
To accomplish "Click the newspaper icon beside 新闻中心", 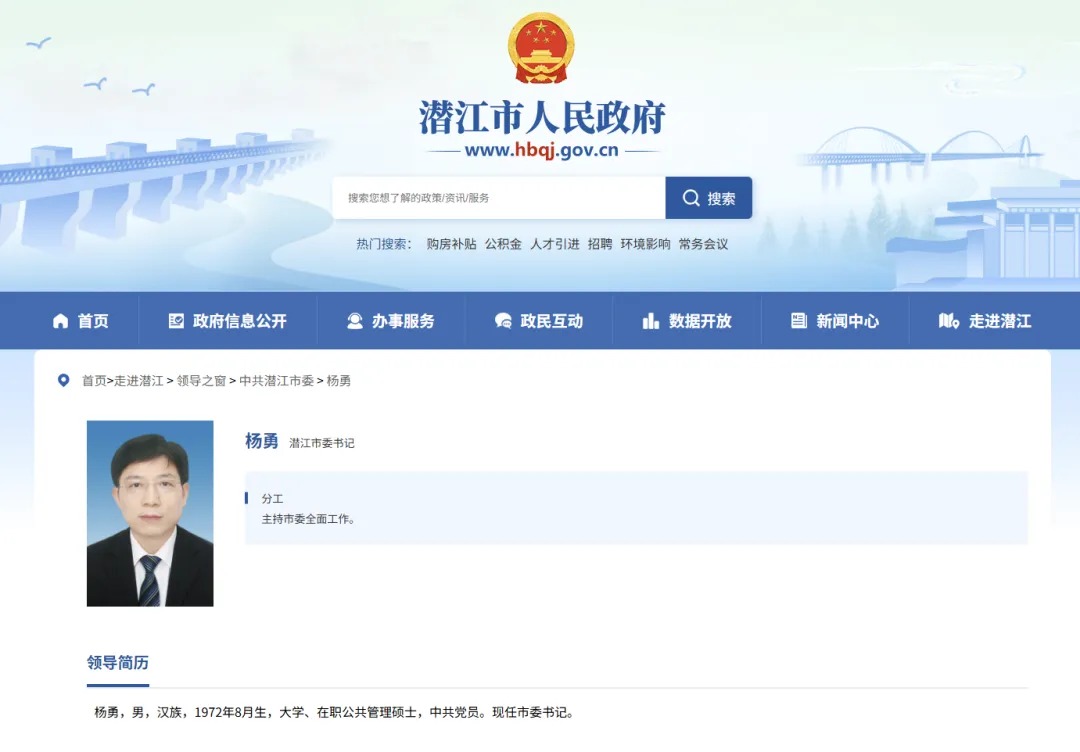I will (x=799, y=321).
